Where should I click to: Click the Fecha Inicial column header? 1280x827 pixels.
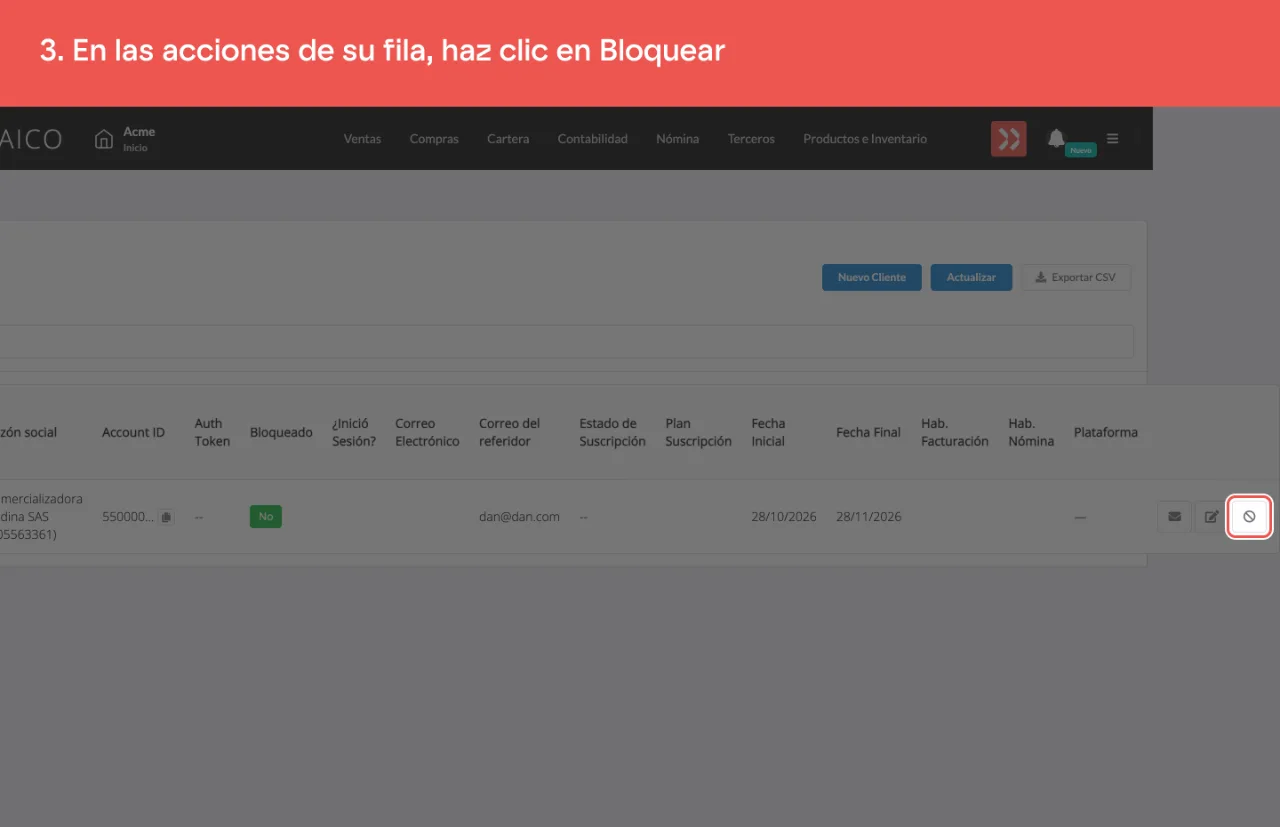[768, 432]
